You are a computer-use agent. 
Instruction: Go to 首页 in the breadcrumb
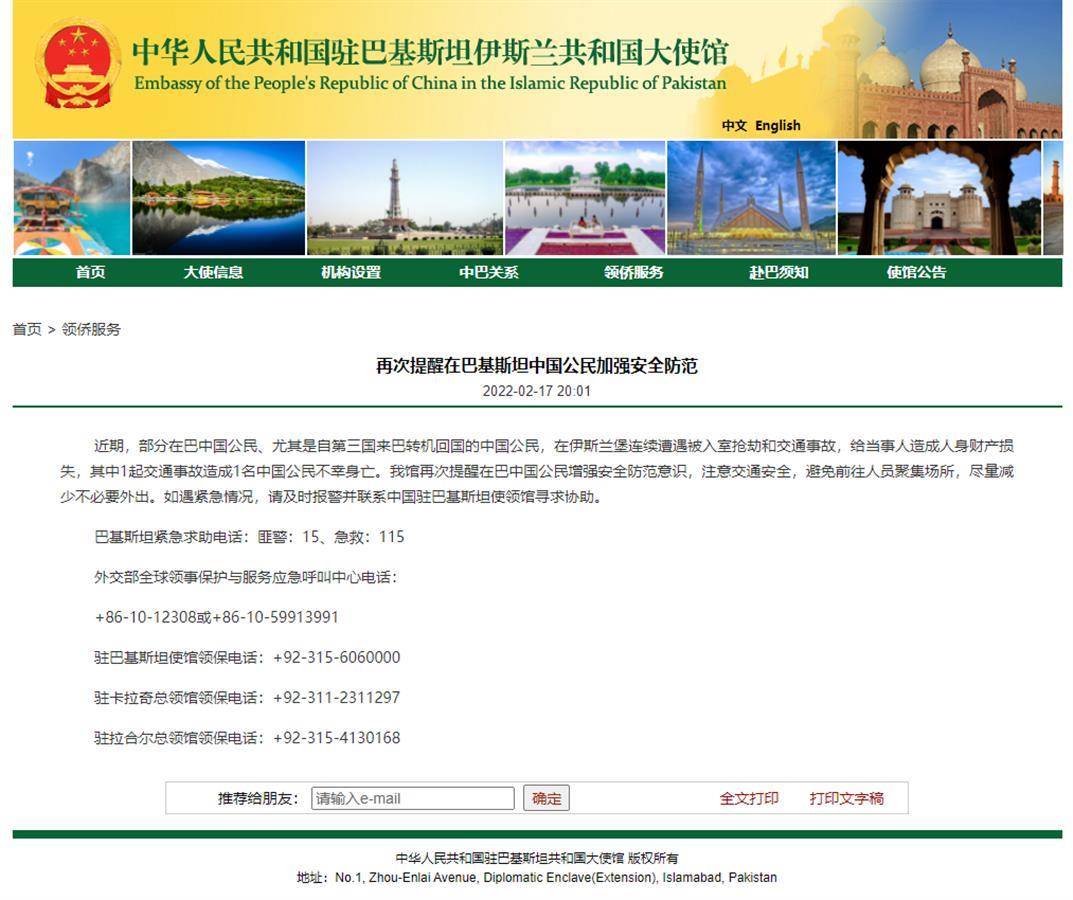click(27, 329)
